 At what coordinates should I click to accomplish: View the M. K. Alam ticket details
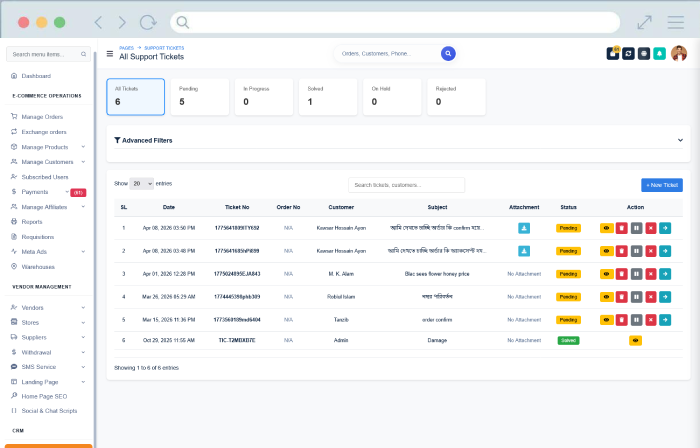tap(606, 273)
